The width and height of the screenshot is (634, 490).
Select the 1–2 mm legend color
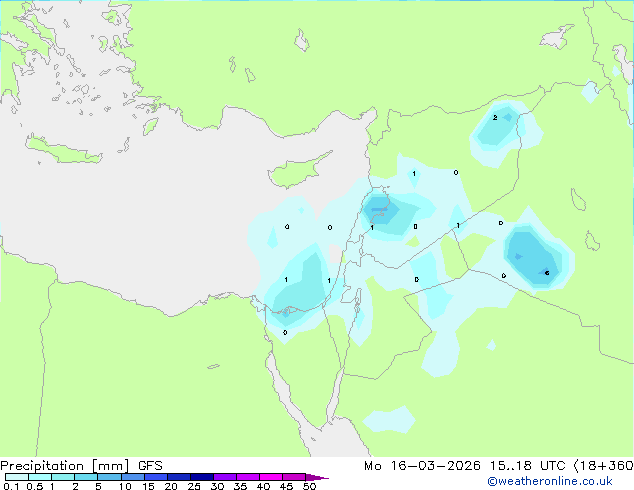(63, 477)
